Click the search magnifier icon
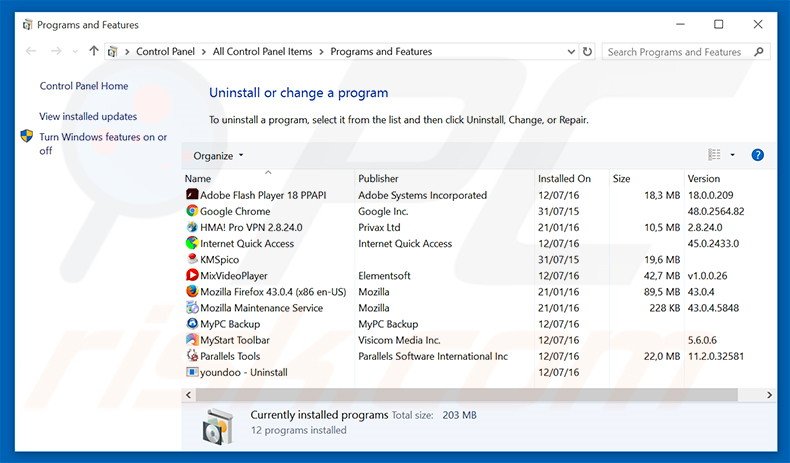 (x=759, y=51)
